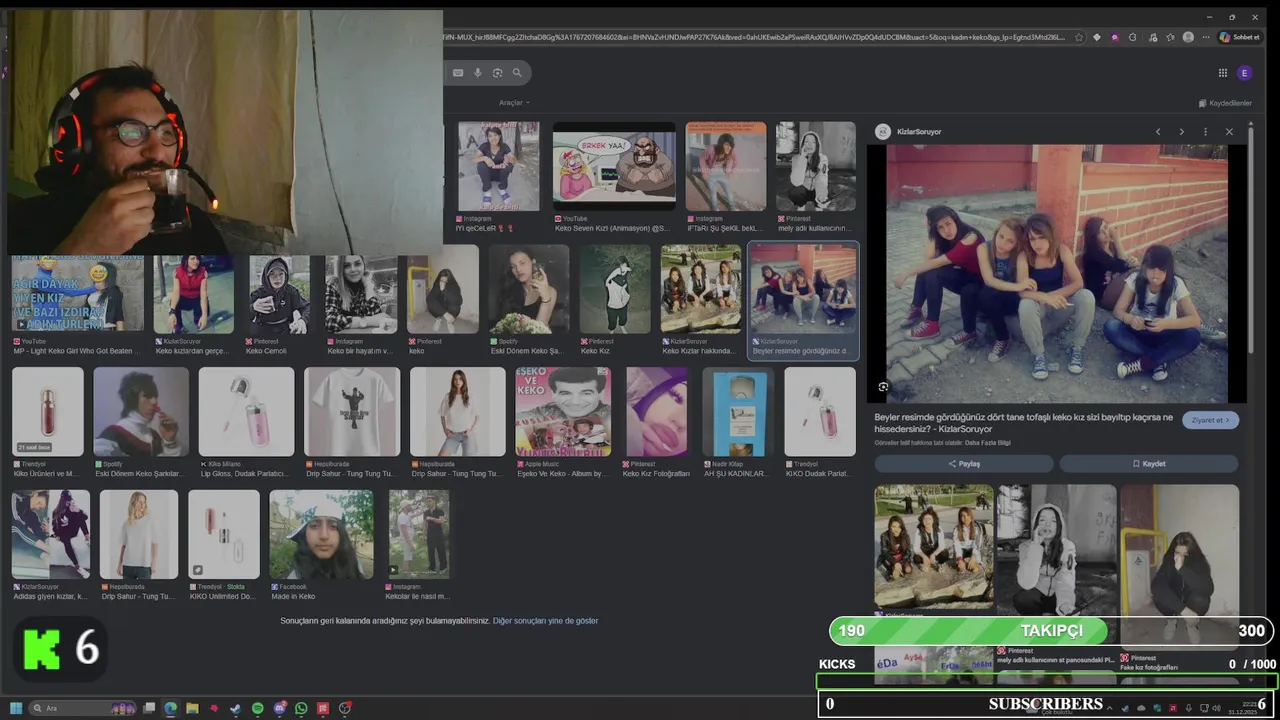The height and width of the screenshot is (720, 1280).
Task: Open Task View on the taskbar
Action: 149,708
